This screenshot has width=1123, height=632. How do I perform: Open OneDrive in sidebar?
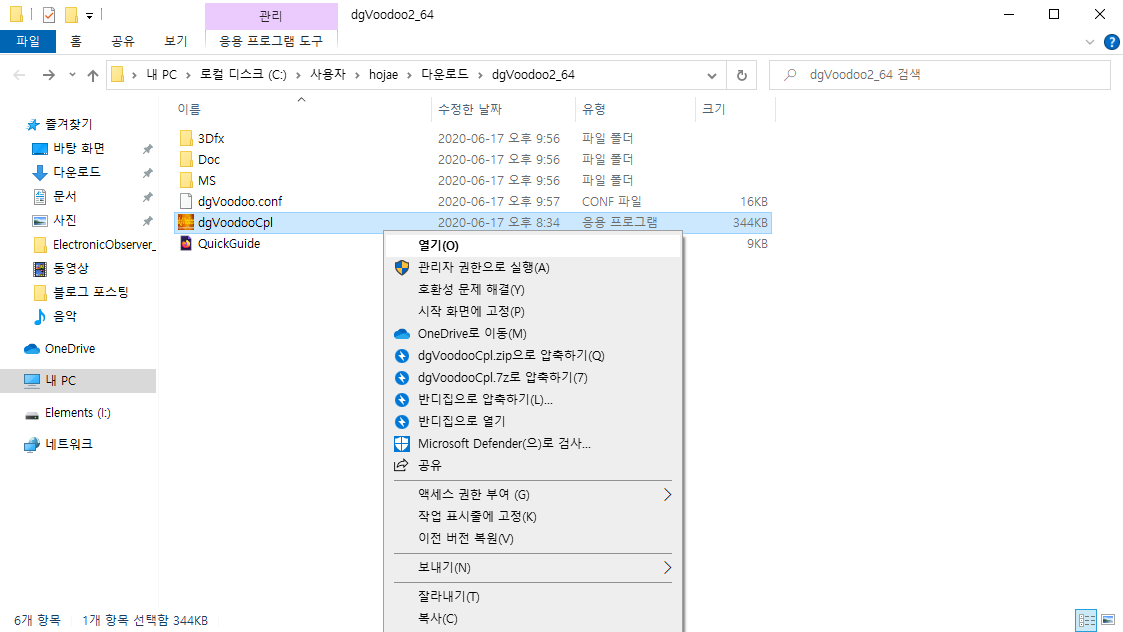tap(69, 349)
